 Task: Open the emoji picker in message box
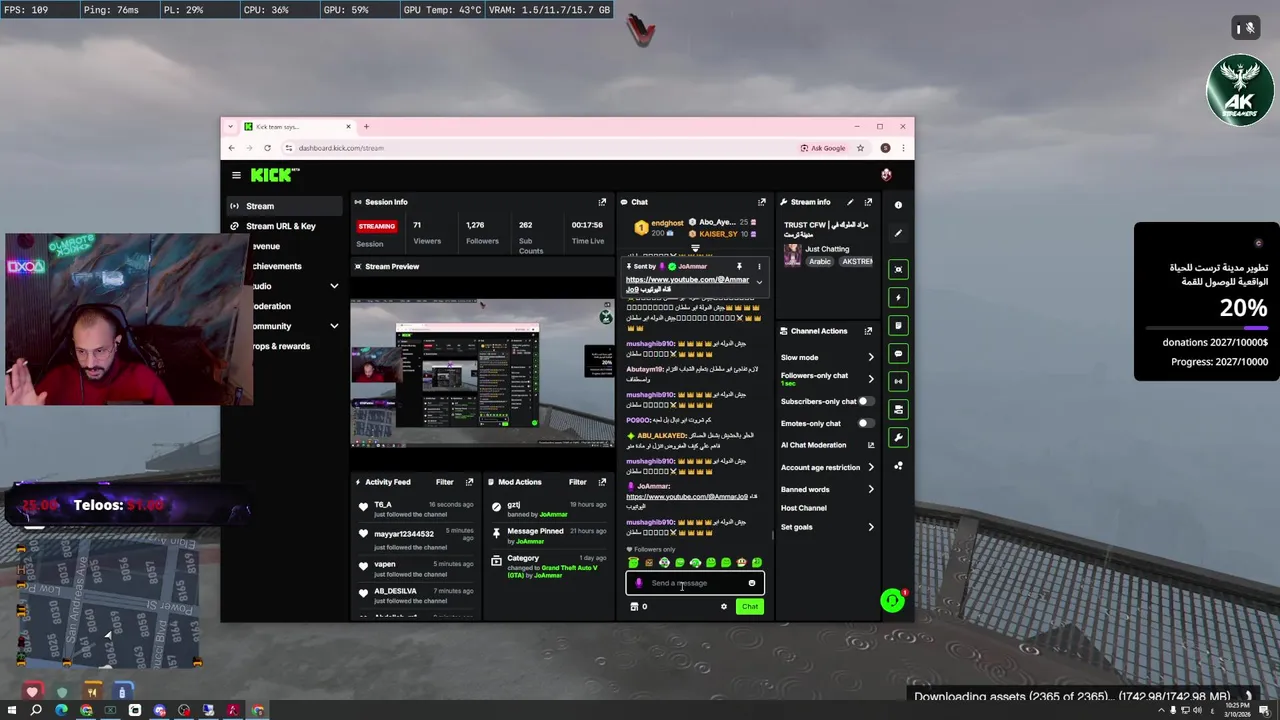pyautogui.click(x=752, y=583)
